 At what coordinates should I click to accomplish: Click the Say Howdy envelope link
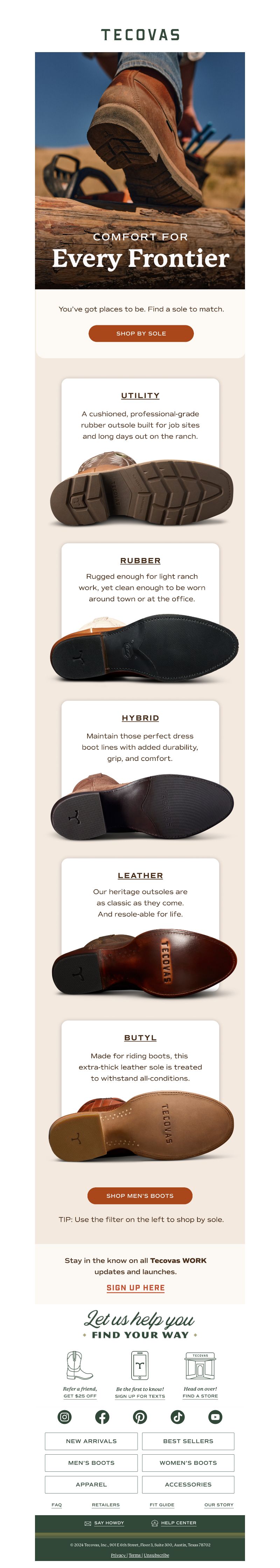pyautogui.click(x=104, y=1523)
